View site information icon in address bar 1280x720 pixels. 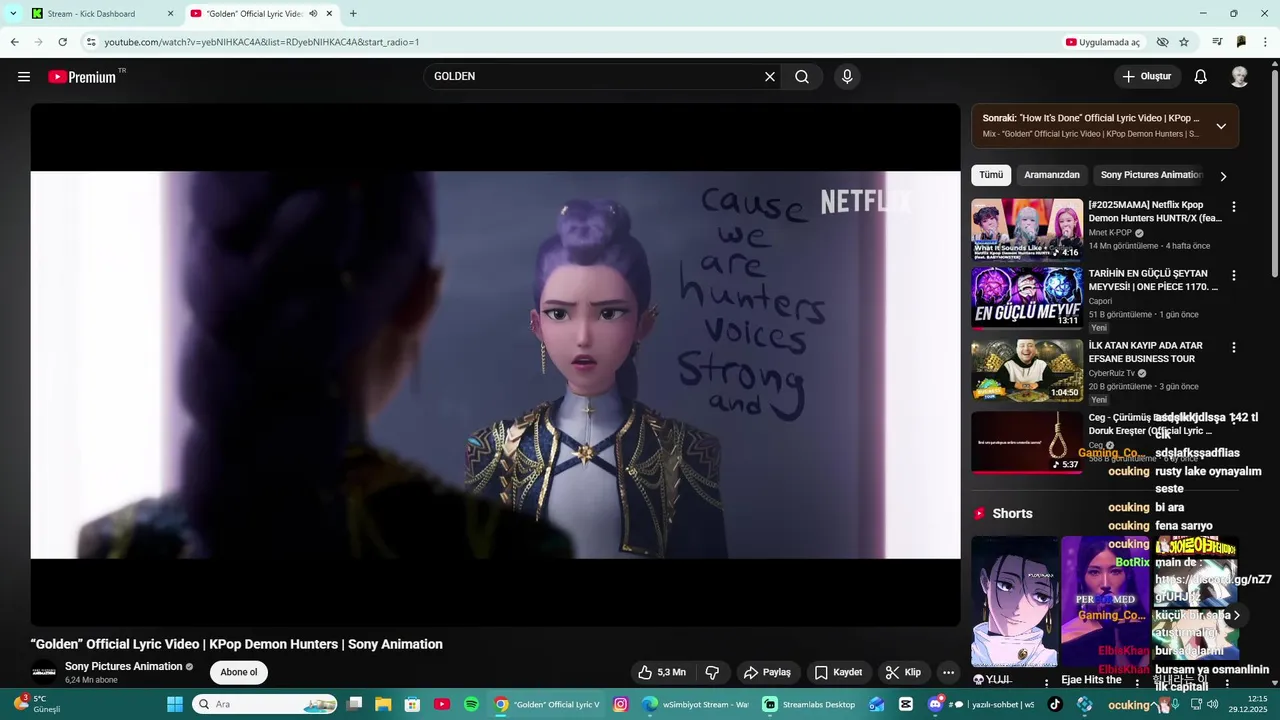click(x=91, y=42)
